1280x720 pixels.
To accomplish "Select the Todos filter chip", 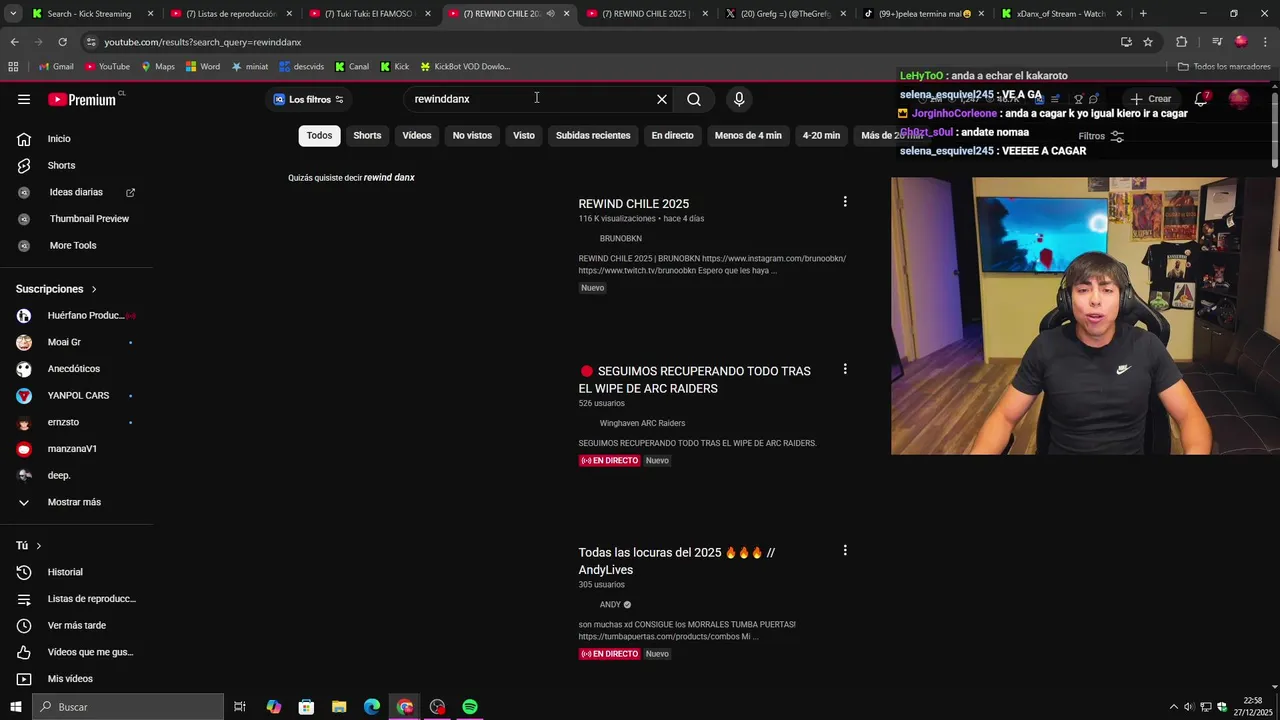I will [319, 135].
